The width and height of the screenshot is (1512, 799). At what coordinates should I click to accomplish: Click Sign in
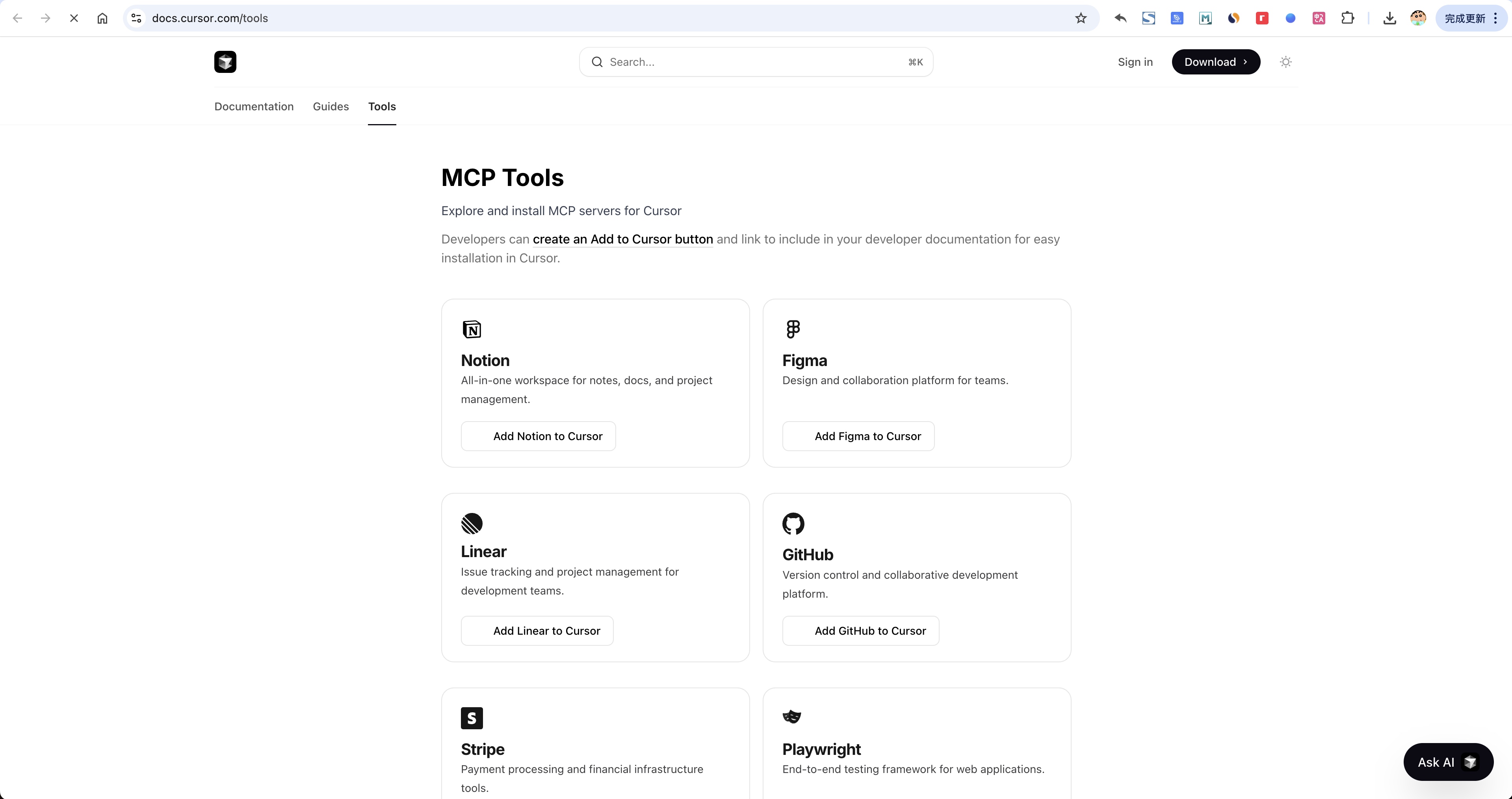point(1135,62)
